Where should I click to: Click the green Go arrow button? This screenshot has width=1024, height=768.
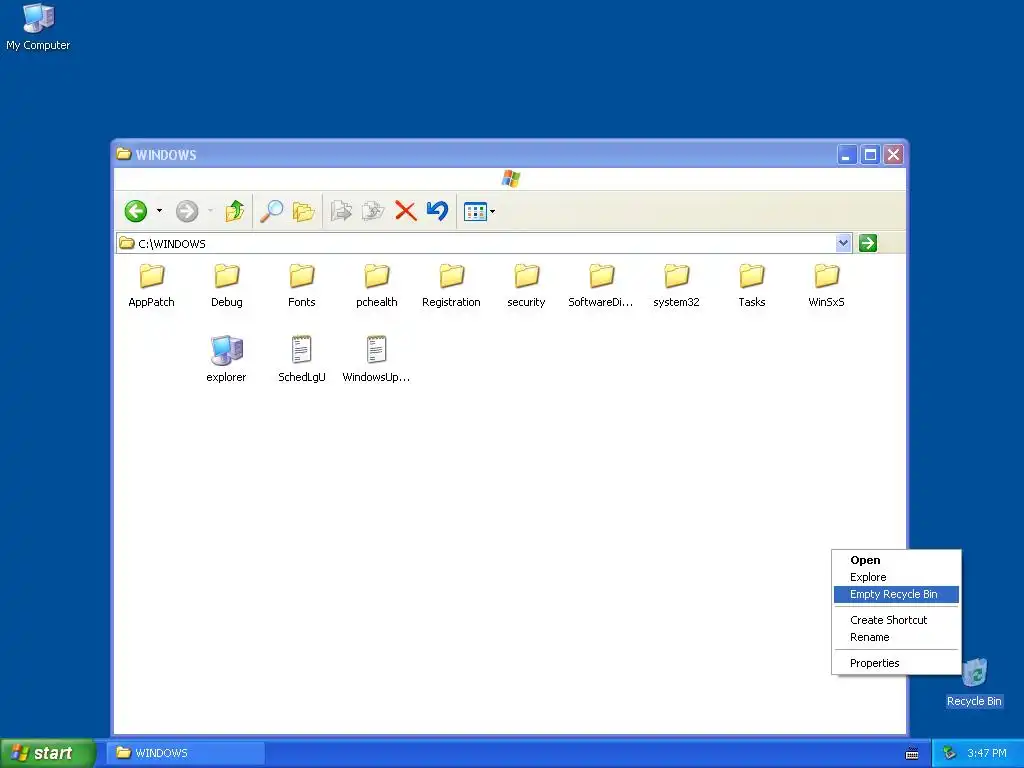tap(867, 243)
